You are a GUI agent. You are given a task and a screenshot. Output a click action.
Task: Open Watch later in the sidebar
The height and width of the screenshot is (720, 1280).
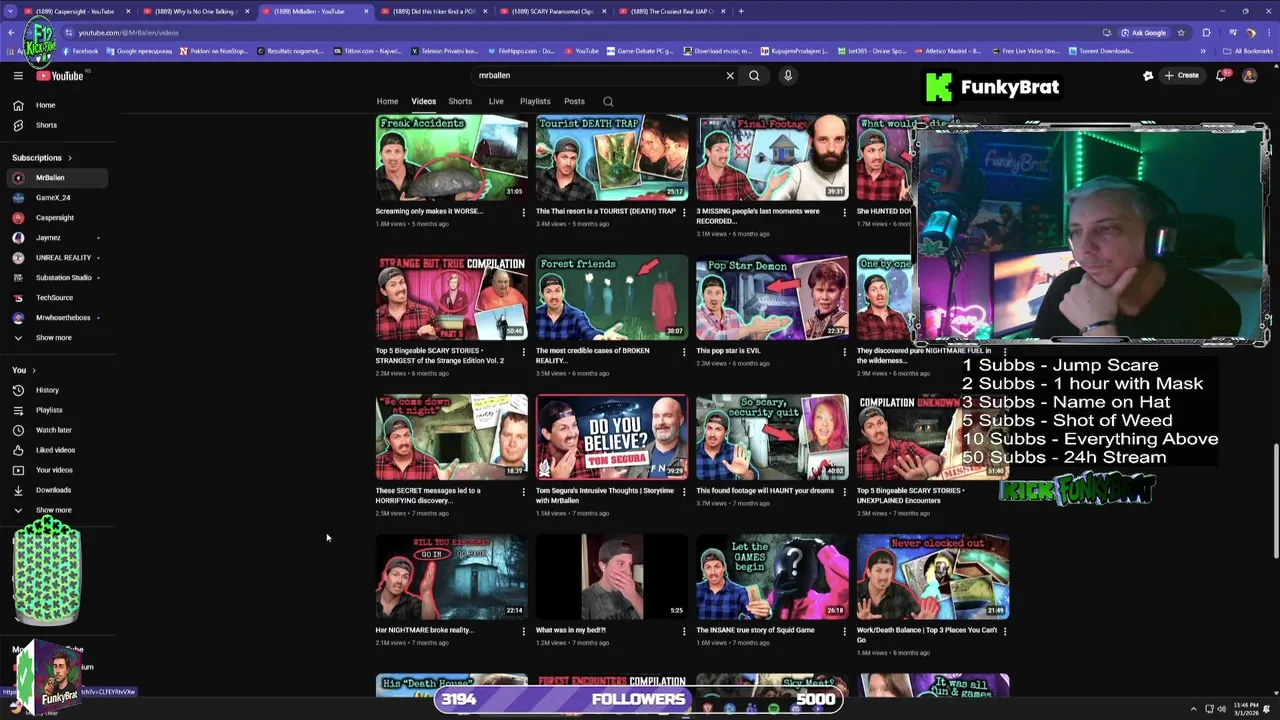click(x=57, y=430)
